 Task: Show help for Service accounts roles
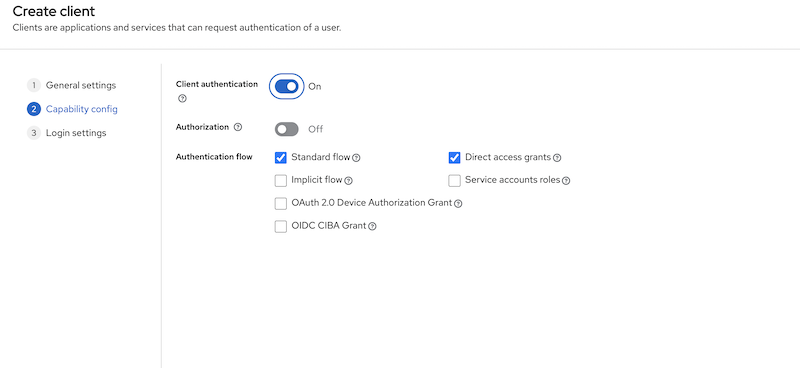566,181
